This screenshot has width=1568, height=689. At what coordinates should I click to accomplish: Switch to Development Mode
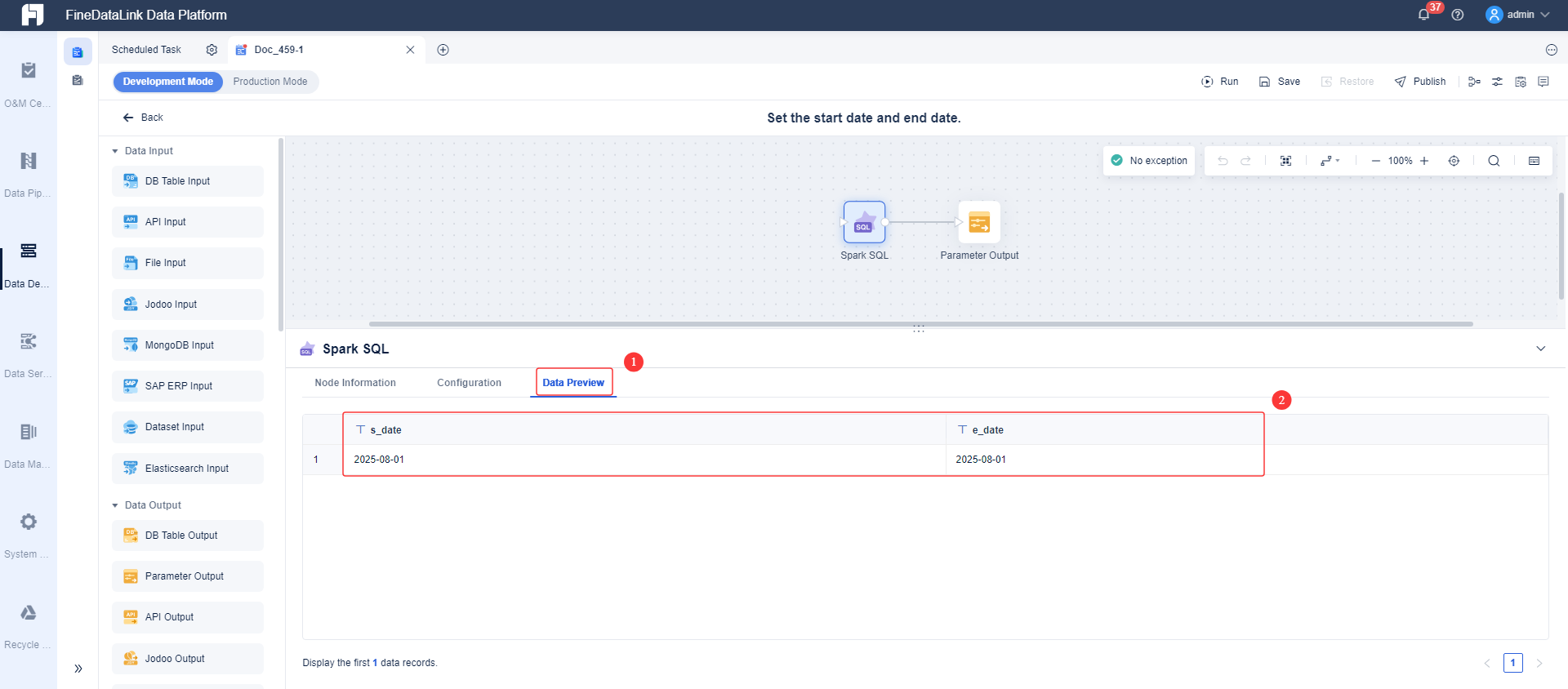(167, 82)
